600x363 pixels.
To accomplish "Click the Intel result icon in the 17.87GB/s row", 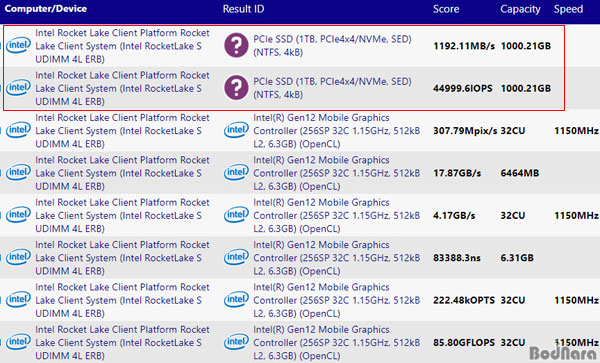I will (x=236, y=173).
